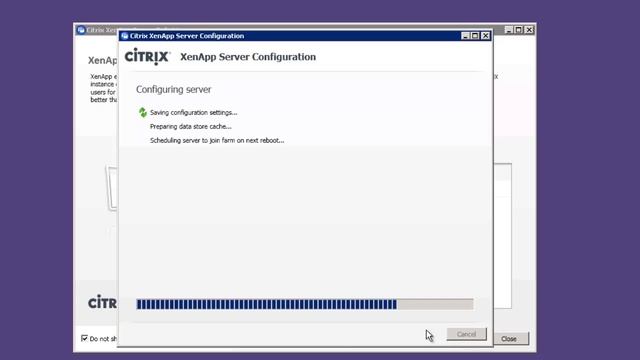The image size is (640, 360).
Task: Toggle the 'Do not show' checkbox in the background window
Action: [84, 338]
